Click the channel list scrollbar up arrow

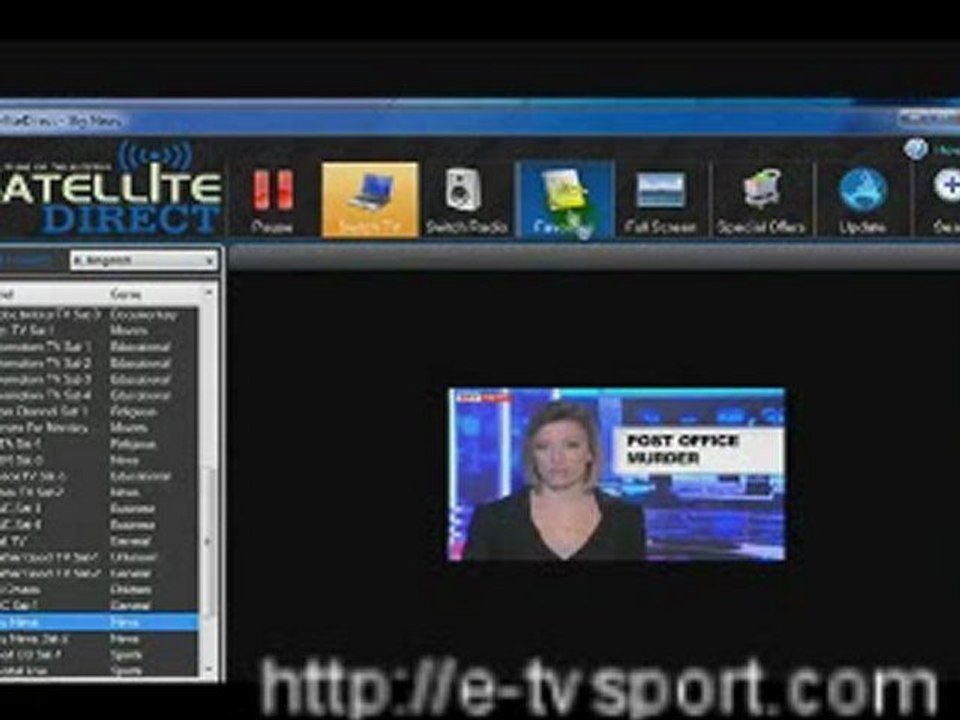208,293
